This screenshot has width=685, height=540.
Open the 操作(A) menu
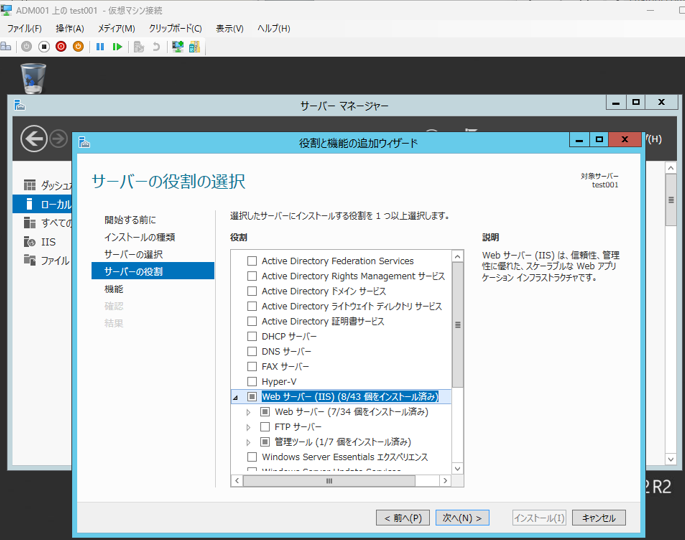(70, 28)
